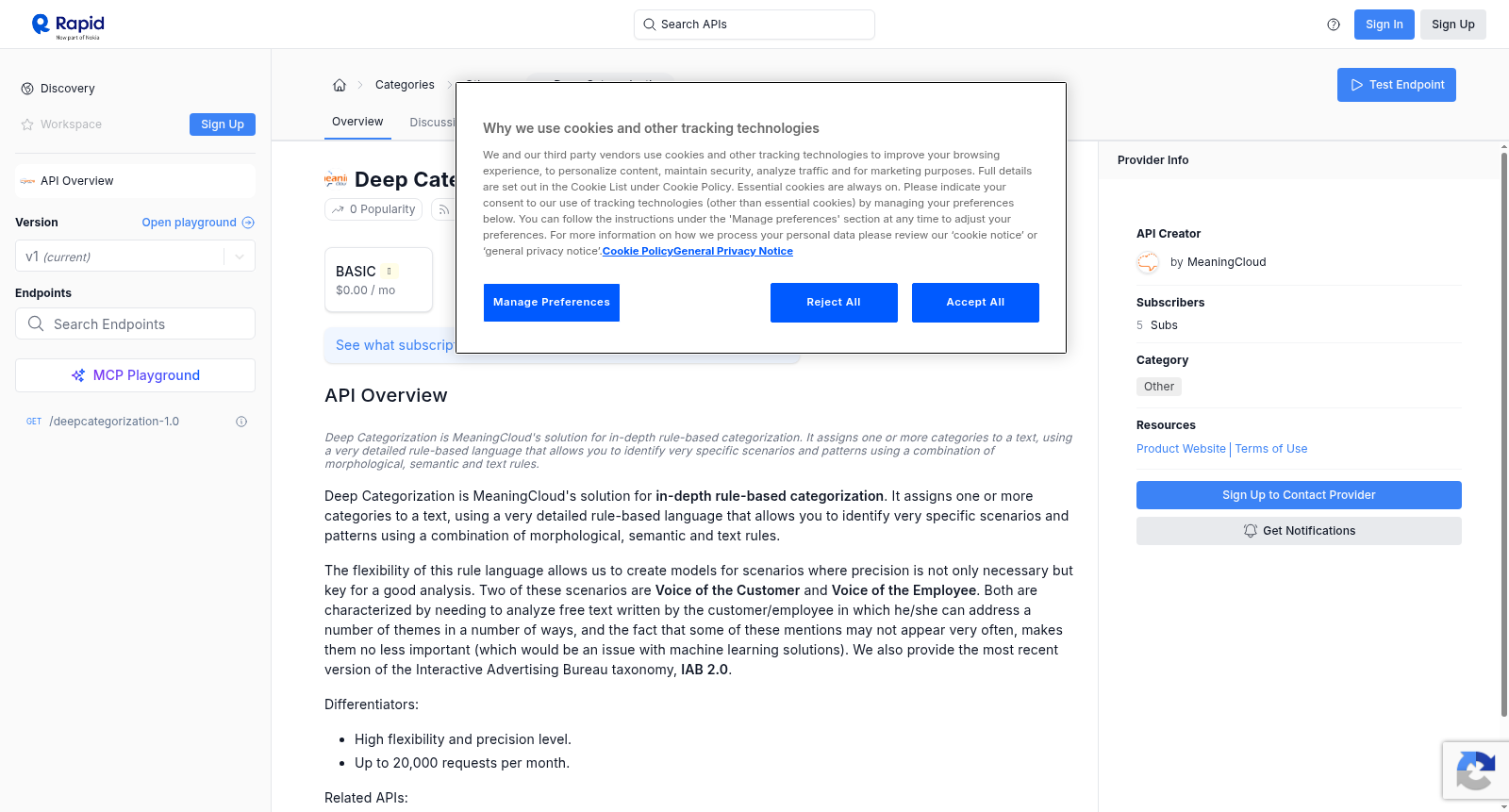Viewport: 1509px width, 812px height.
Task: Focus the Search APIs field
Action: coord(754,25)
